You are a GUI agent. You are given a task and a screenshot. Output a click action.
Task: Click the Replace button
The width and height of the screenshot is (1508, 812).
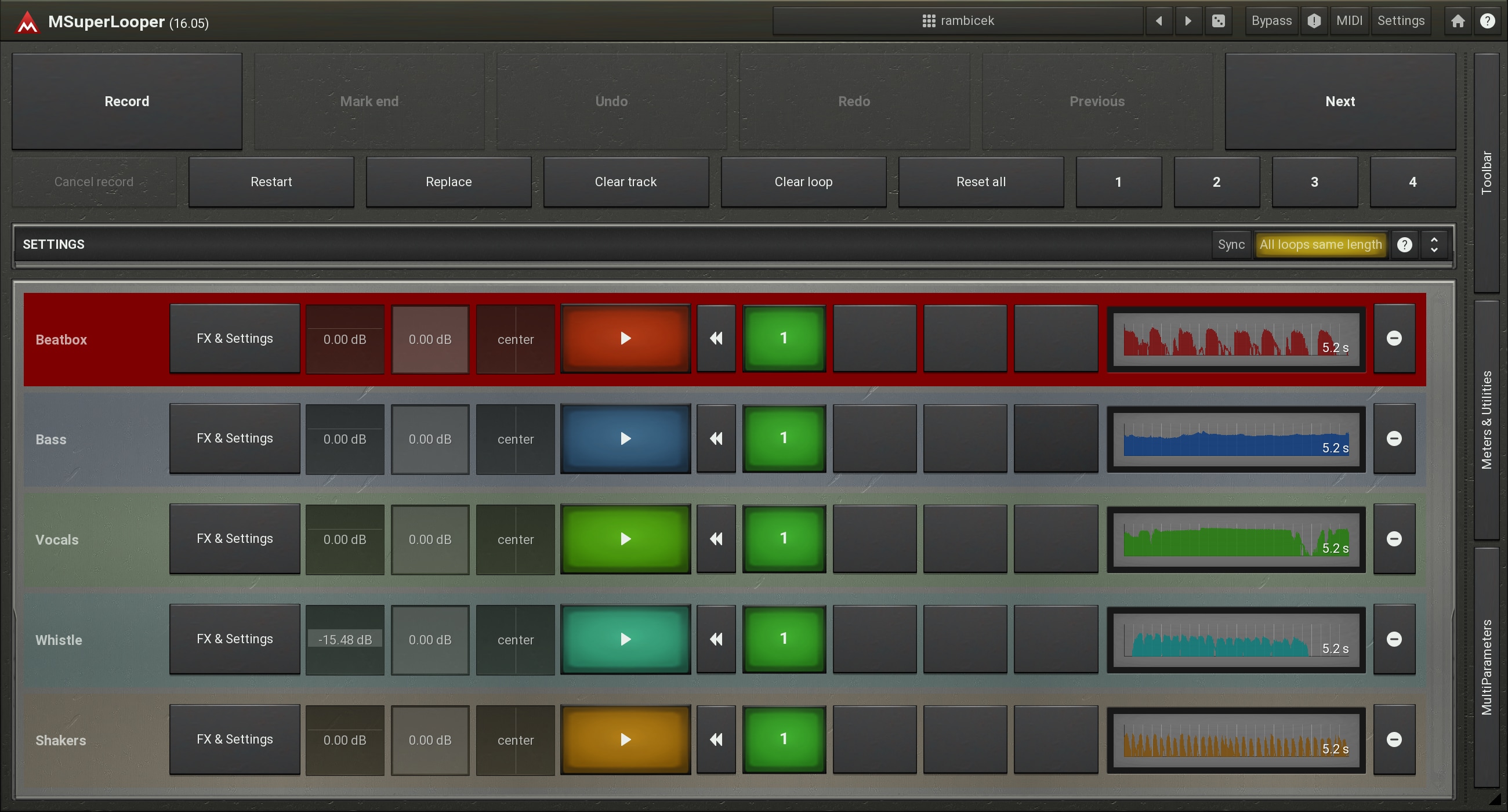(x=448, y=182)
